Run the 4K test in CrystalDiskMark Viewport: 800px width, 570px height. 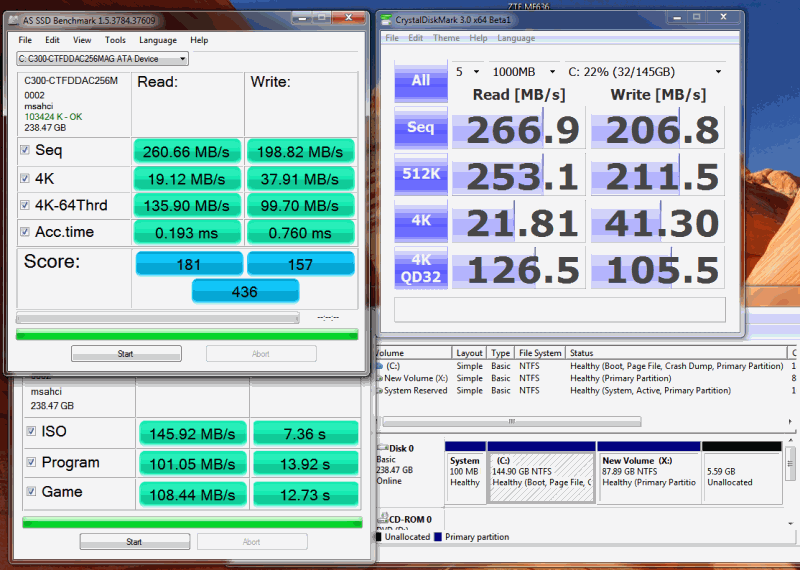click(x=421, y=220)
